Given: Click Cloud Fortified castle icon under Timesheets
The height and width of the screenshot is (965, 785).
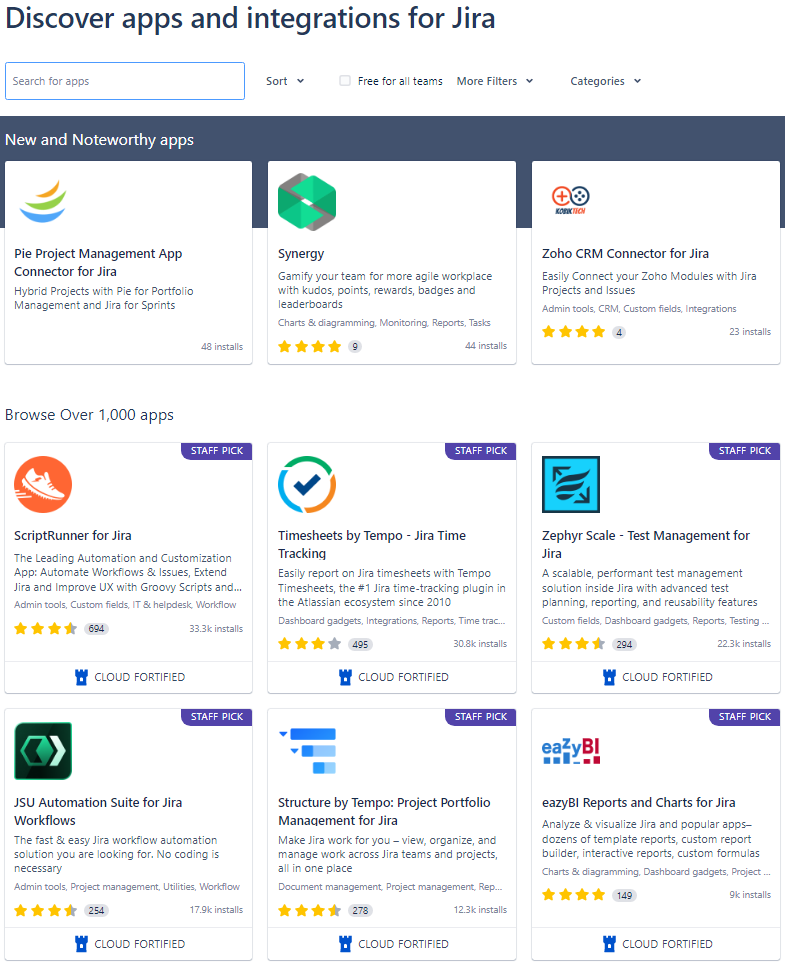Looking at the screenshot, I should coord(345,677).
